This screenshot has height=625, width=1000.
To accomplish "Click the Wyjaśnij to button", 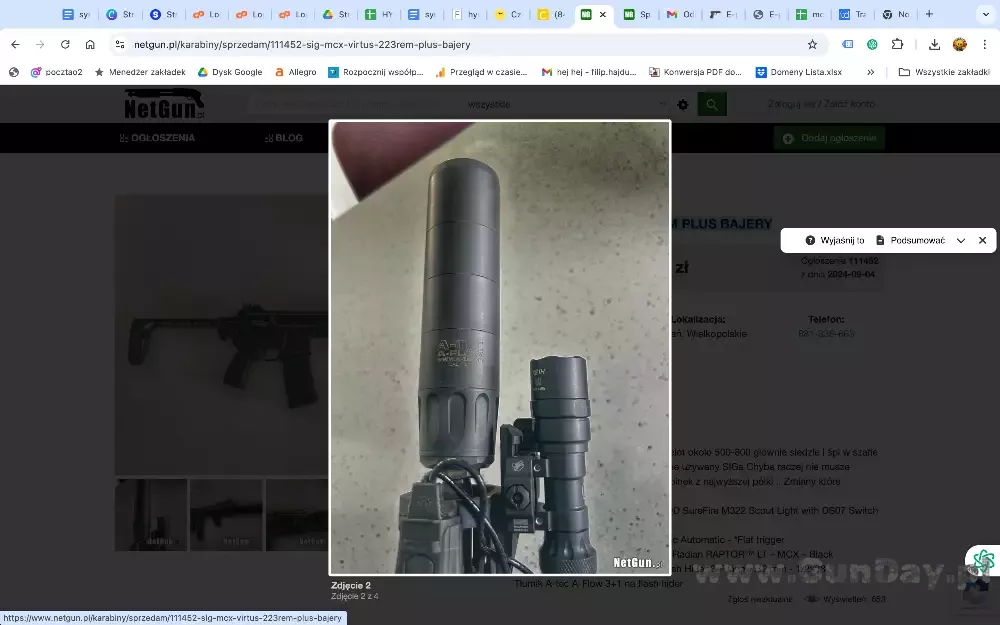I will click(834, 240).
